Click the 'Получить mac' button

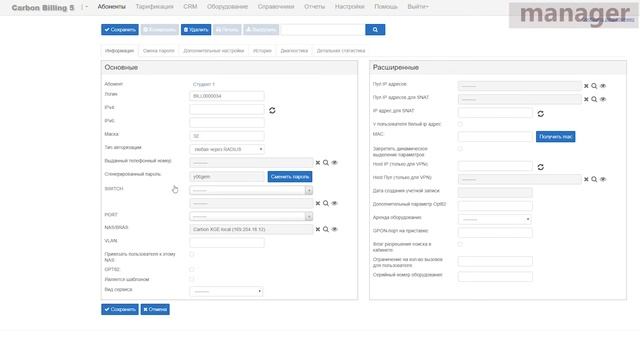click(556, 137)
